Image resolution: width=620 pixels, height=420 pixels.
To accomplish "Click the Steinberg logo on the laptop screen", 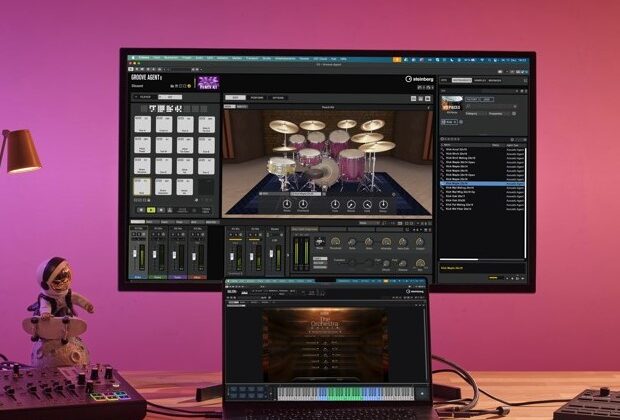I will [x=415, y=291].
